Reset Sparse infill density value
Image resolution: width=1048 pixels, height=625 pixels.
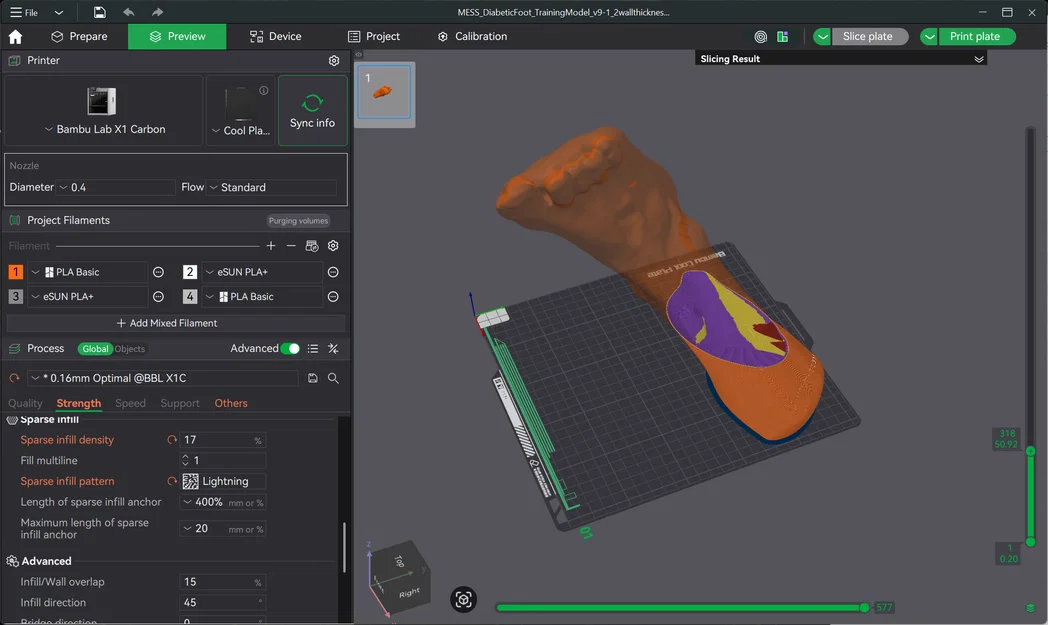click(172, 440)
